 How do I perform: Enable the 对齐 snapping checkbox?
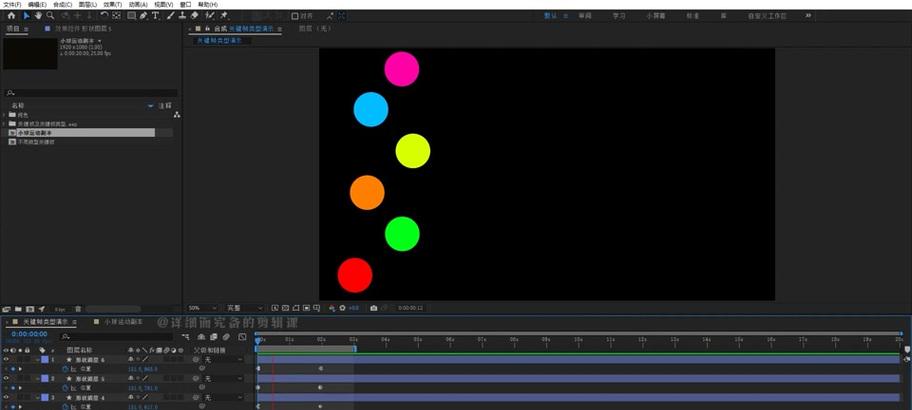tap(295, 16)
